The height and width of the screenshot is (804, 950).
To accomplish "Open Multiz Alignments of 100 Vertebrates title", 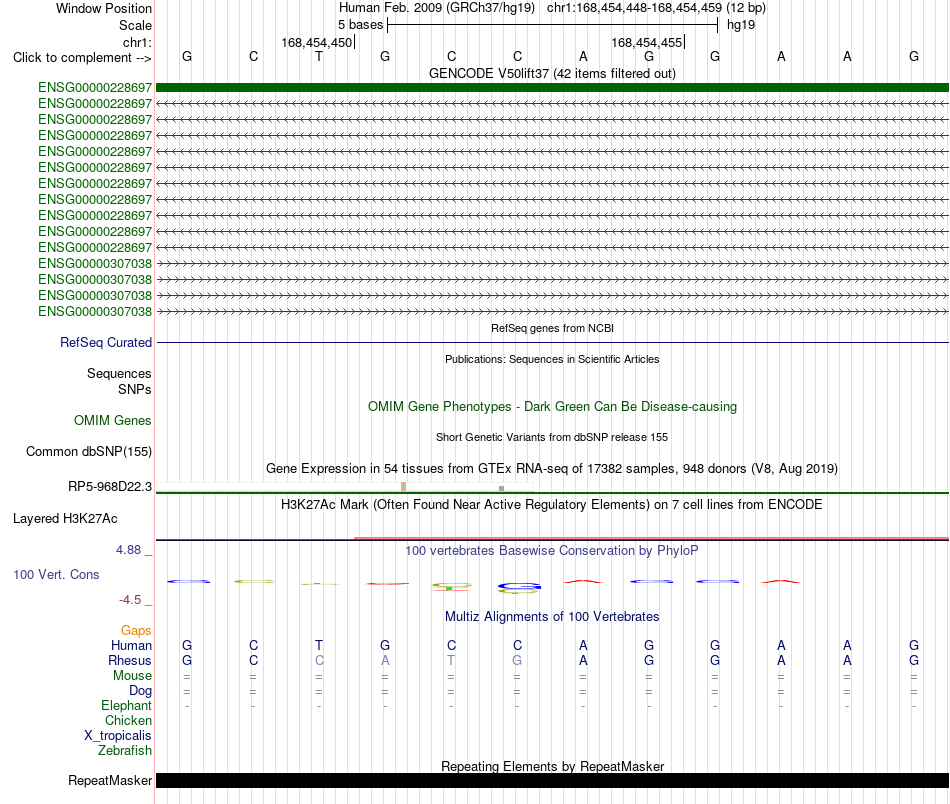I will click(x=552, y=617).
